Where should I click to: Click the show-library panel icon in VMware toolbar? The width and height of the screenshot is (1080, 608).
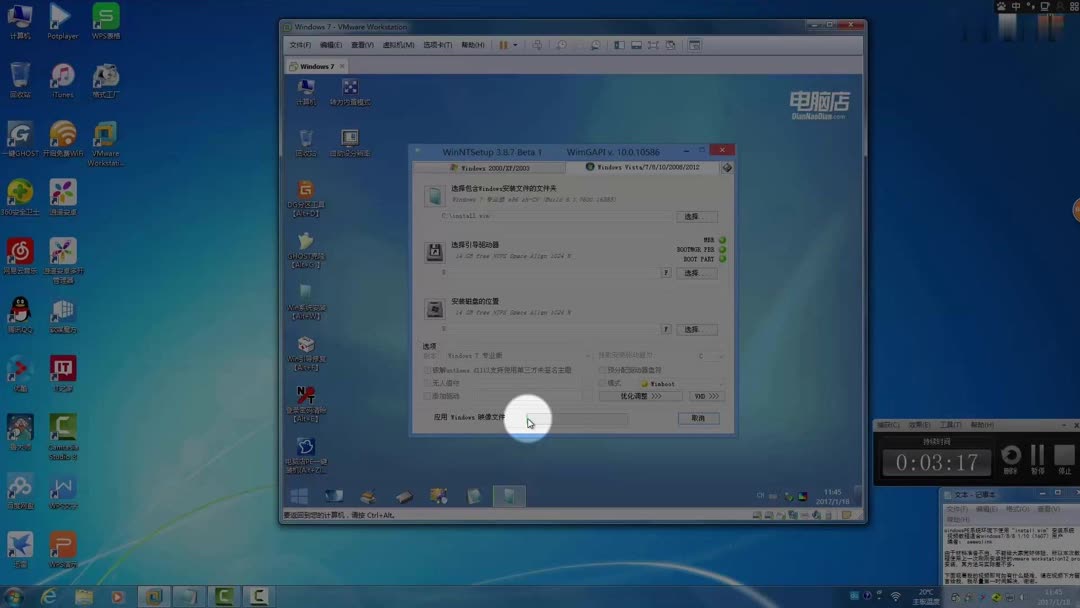[619, 45]
